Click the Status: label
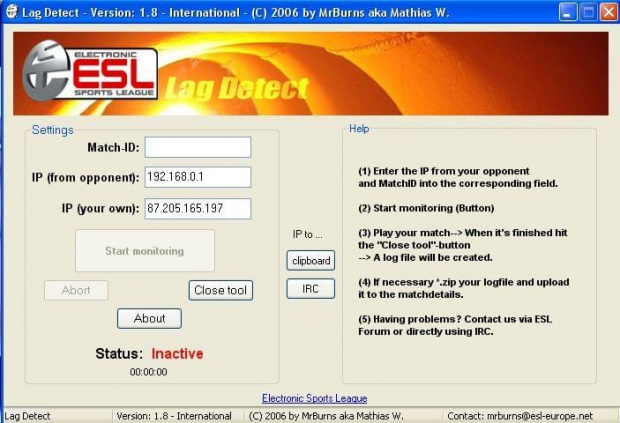 point(119,353)
